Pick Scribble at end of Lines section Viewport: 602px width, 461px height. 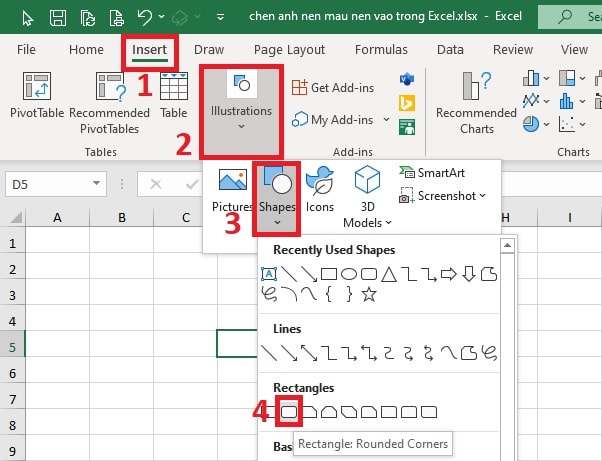click(x=489, y=353)
